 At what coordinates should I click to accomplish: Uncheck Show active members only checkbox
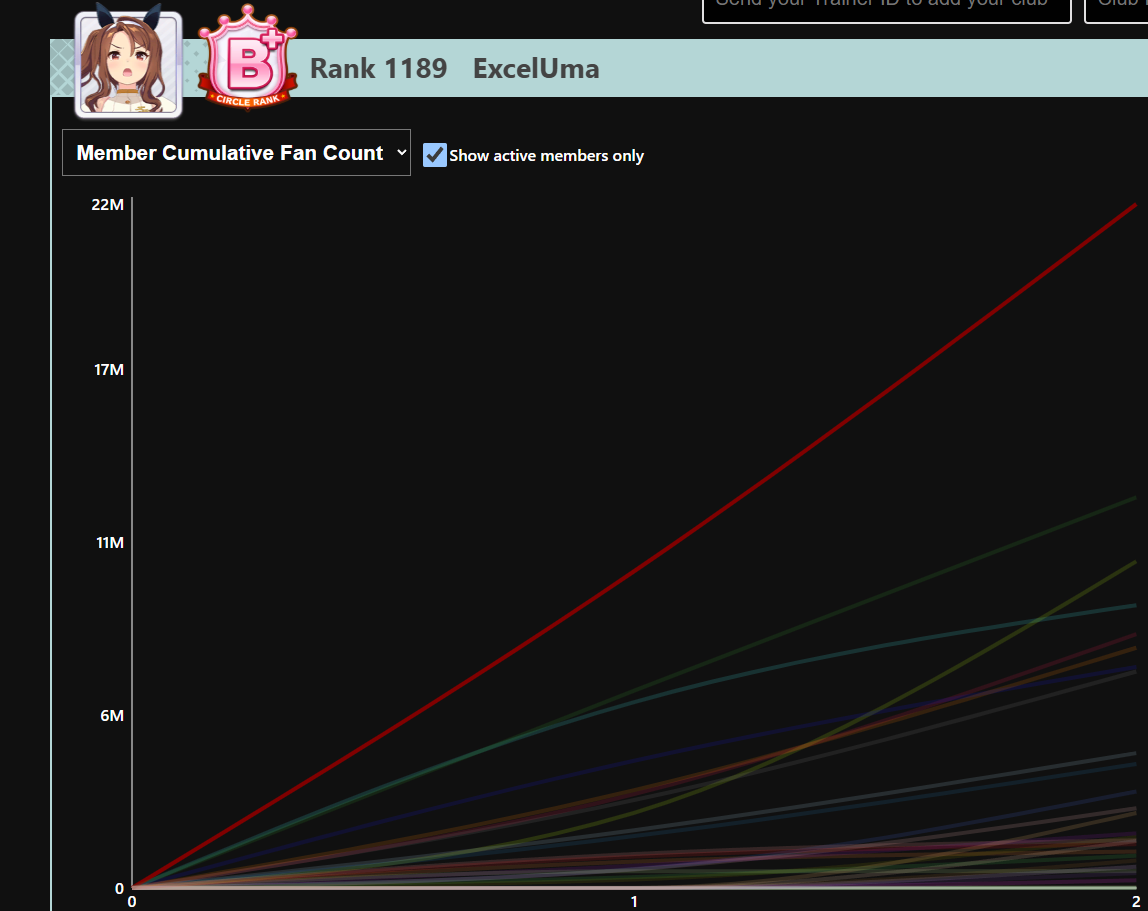(x=435, y=155)
